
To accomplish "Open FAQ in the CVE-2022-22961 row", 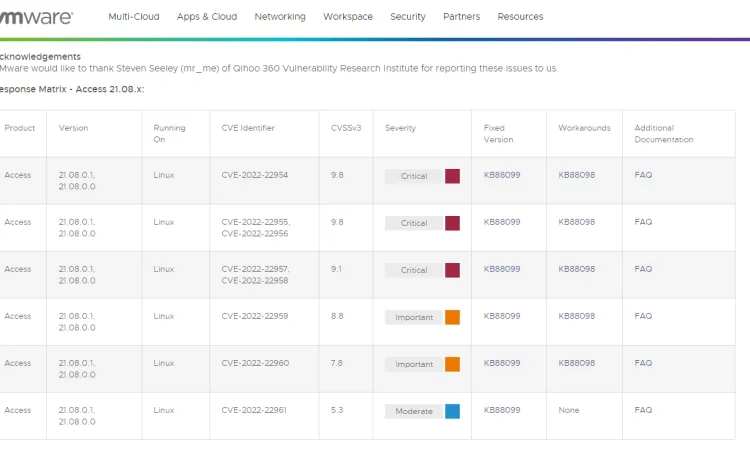I will [x=643, y=410].
